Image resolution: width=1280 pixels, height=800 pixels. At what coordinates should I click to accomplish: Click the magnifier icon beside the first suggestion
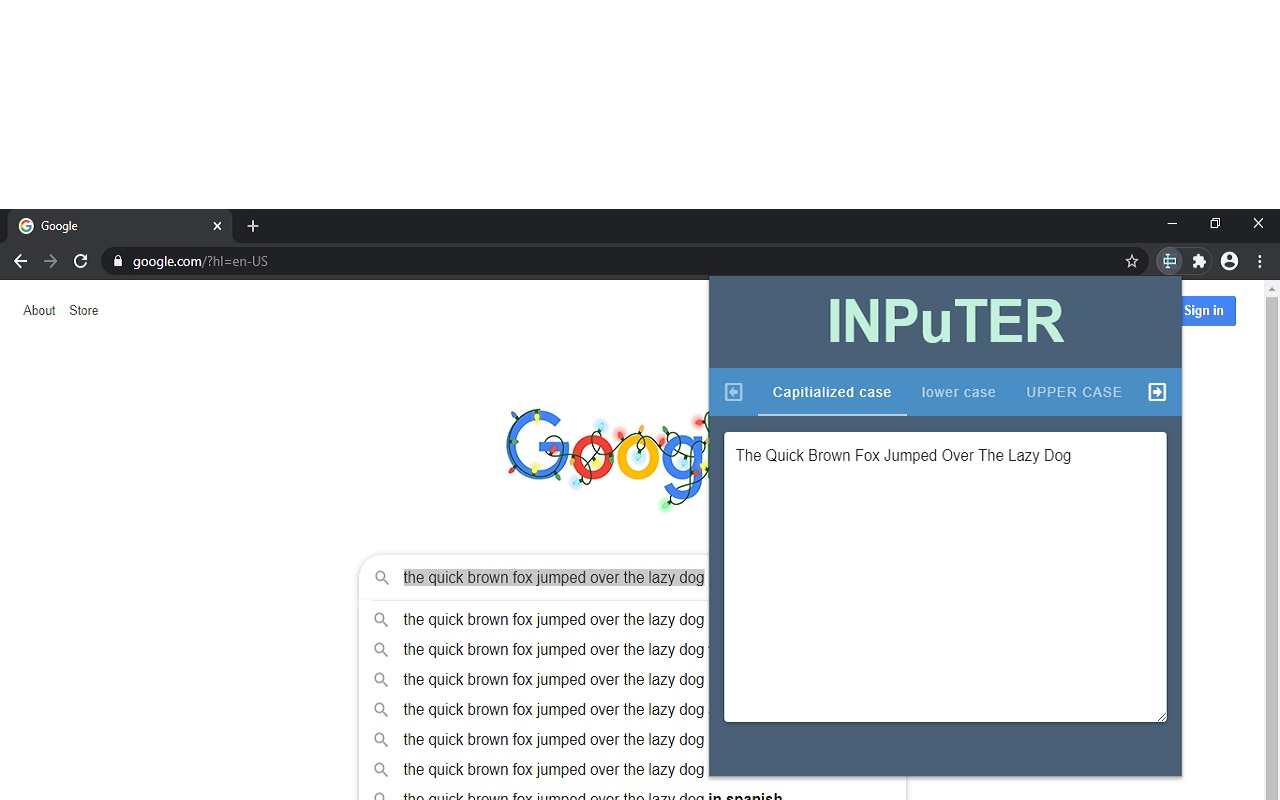(x=381, y=620)
